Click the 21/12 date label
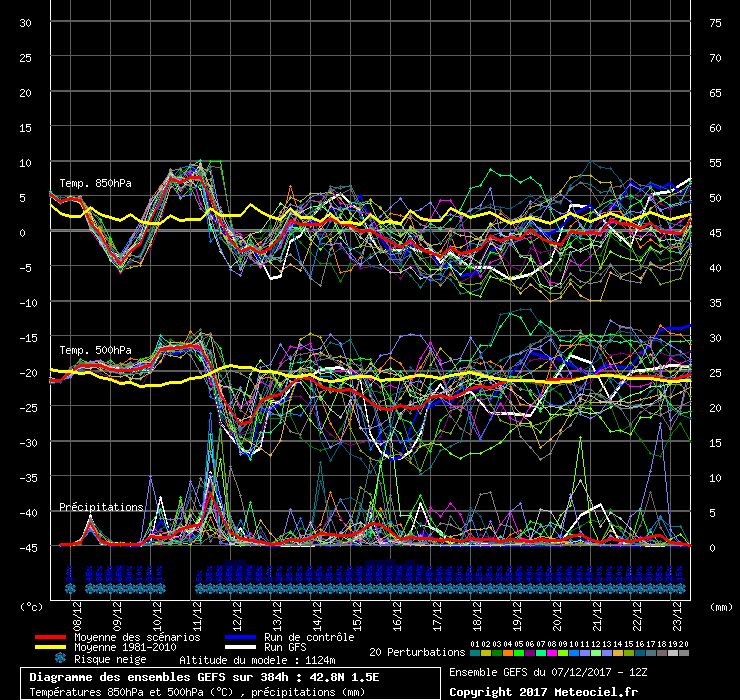The image size is (740, 700). [x=597, y=616]
